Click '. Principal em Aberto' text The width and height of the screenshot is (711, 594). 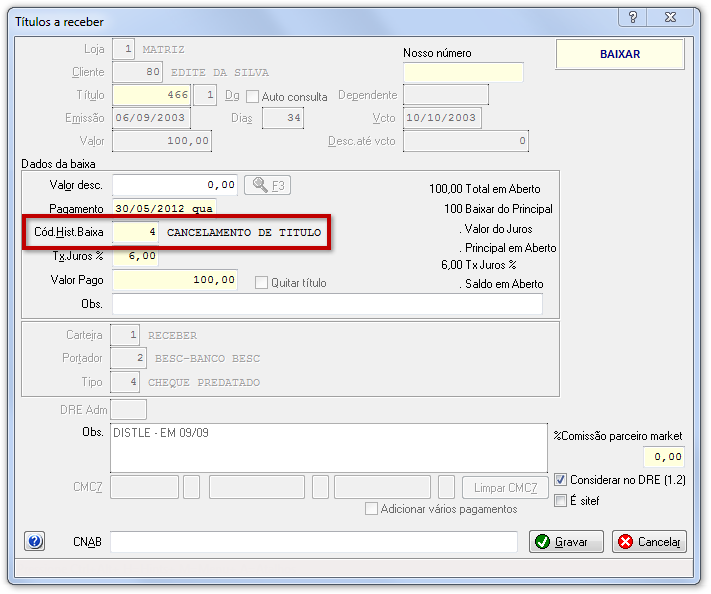507,248
